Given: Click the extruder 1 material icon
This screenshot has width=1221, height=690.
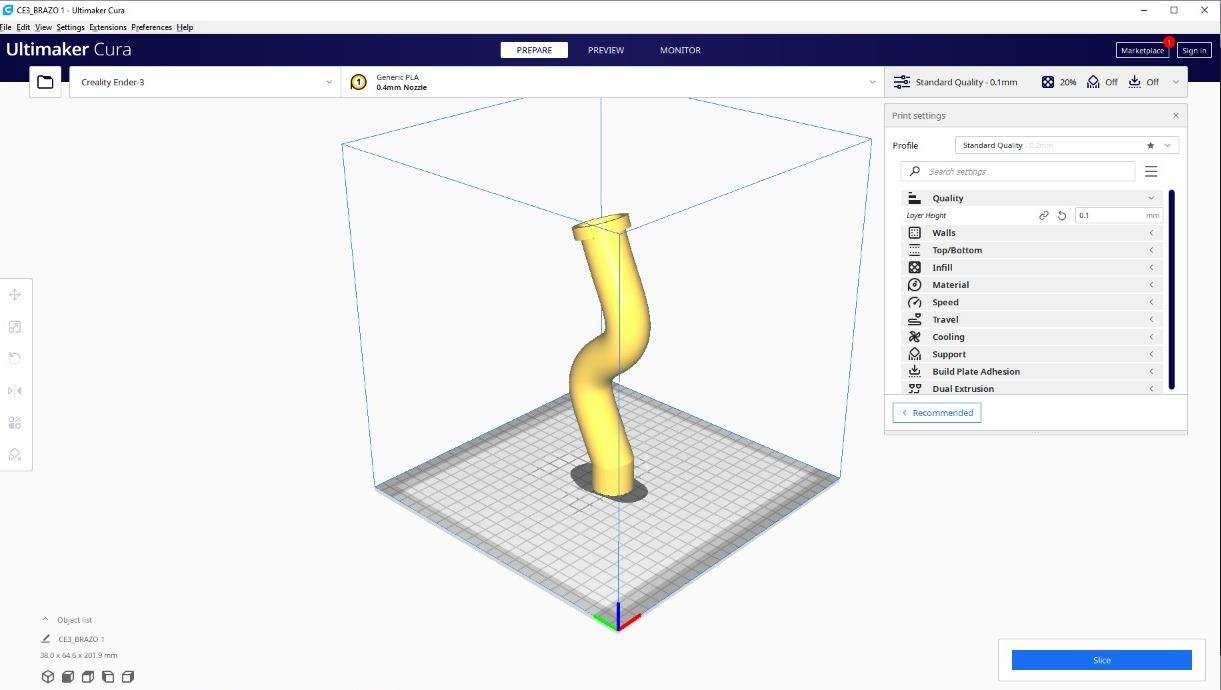Looking at the screenshot, I should [358, 82].
